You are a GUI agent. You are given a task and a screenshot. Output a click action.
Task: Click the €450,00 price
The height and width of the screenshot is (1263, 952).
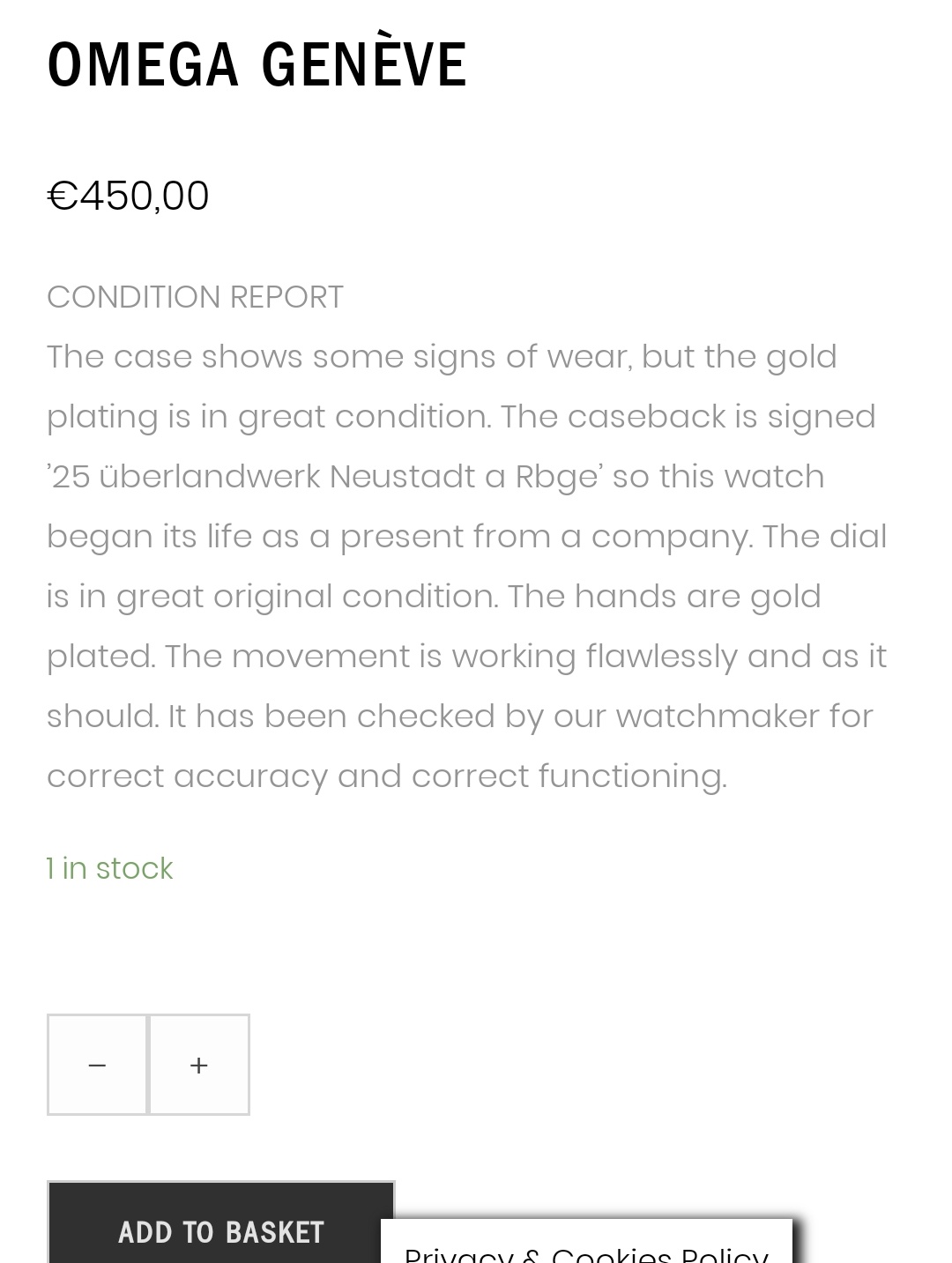click(128, 196)
